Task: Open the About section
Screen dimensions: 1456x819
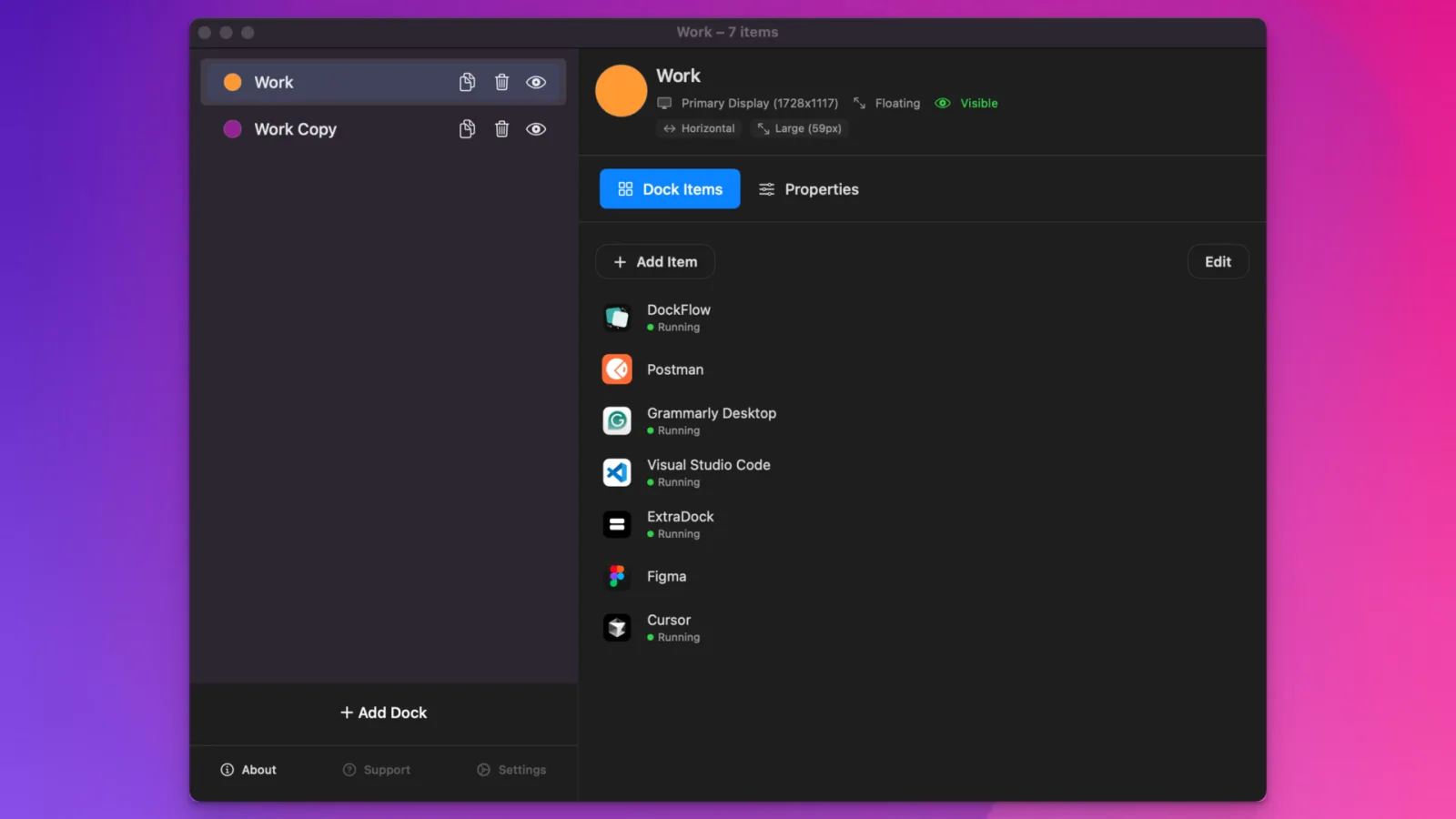Action: coord(248,770)
